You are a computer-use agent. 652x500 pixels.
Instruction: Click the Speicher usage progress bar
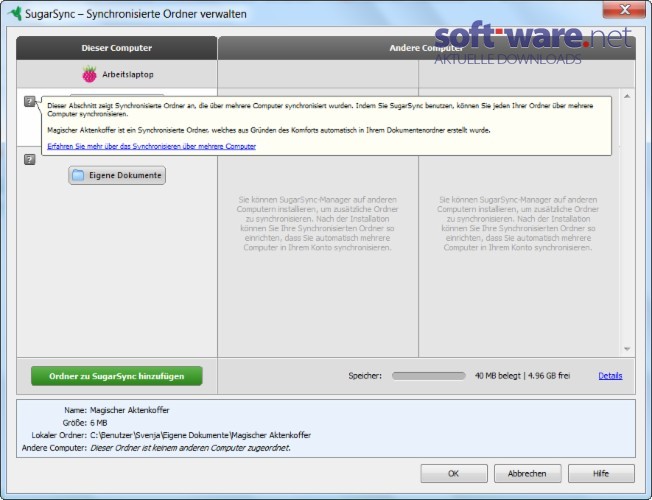click(x=428, y=376)
